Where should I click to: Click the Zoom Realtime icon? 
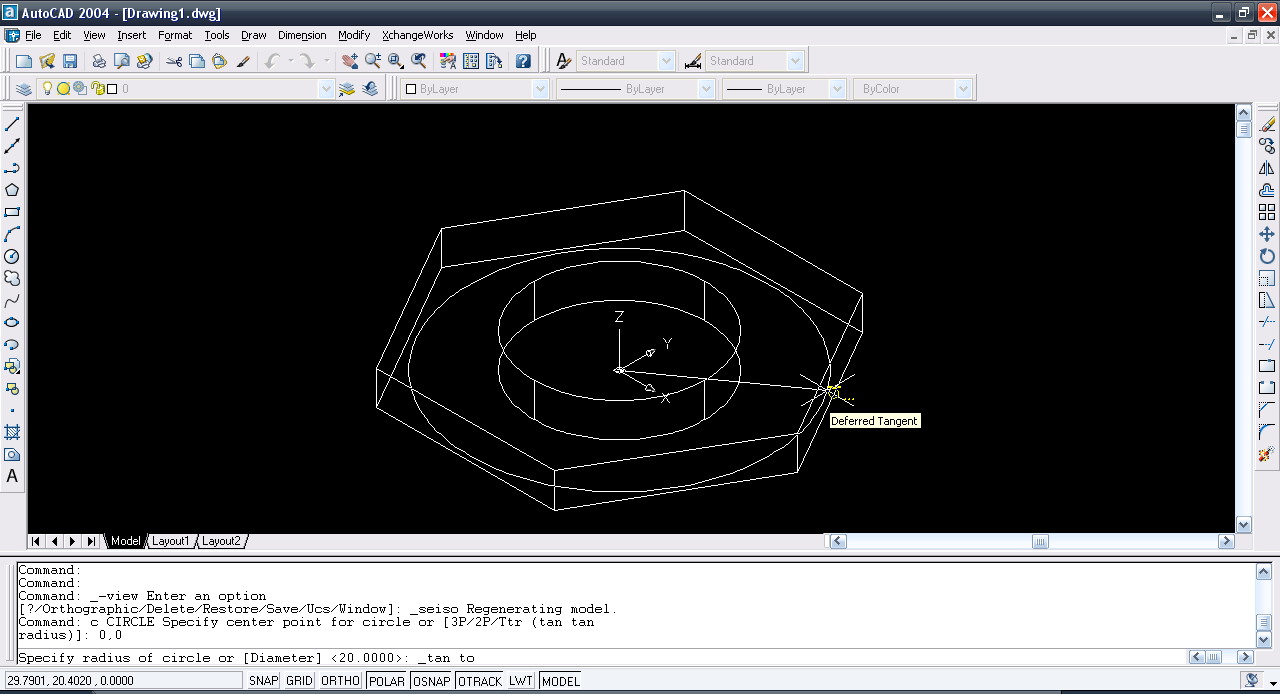(372, 61)
